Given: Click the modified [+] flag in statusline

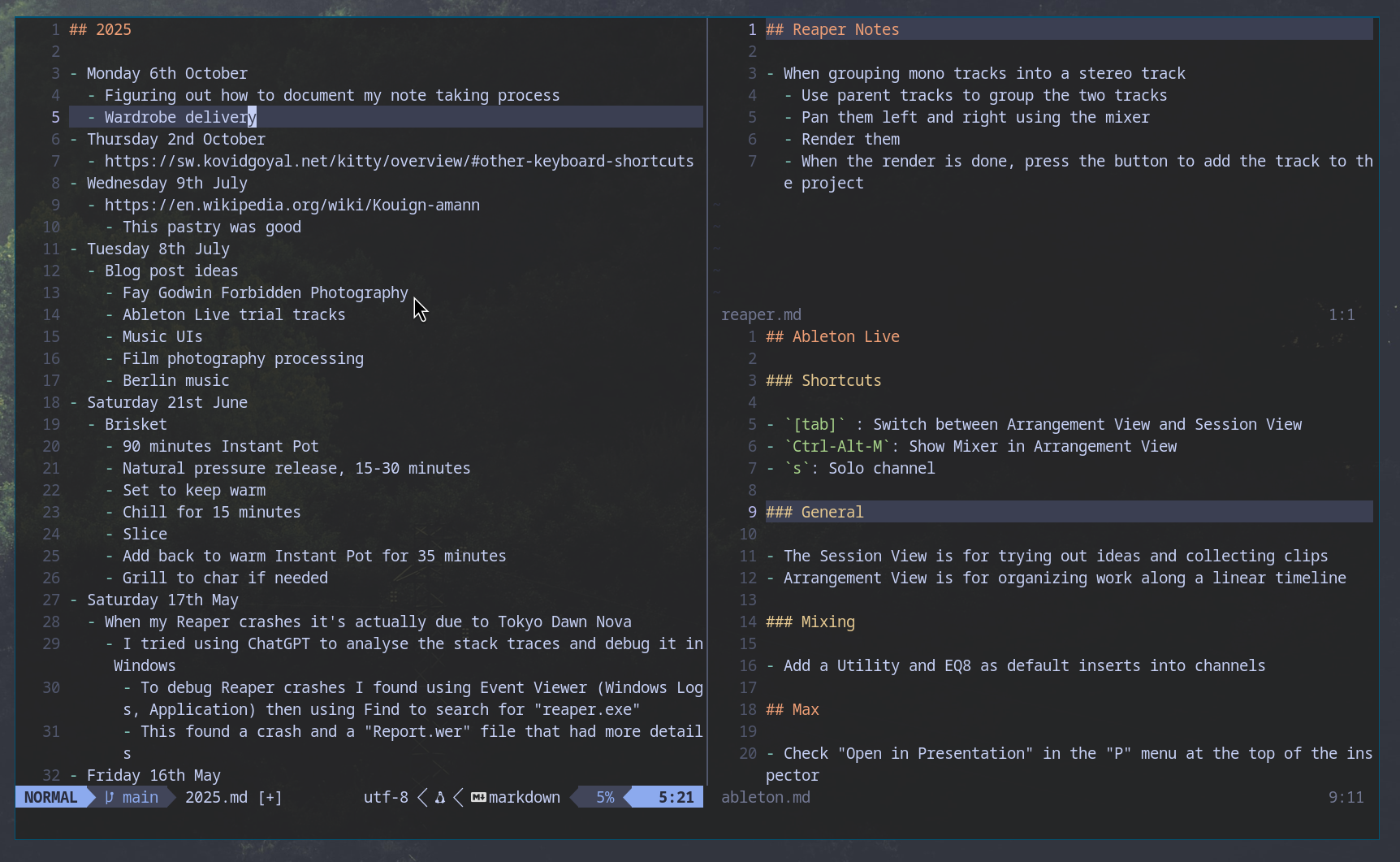Looking at the screenshot, I should (x=270, y=798).
